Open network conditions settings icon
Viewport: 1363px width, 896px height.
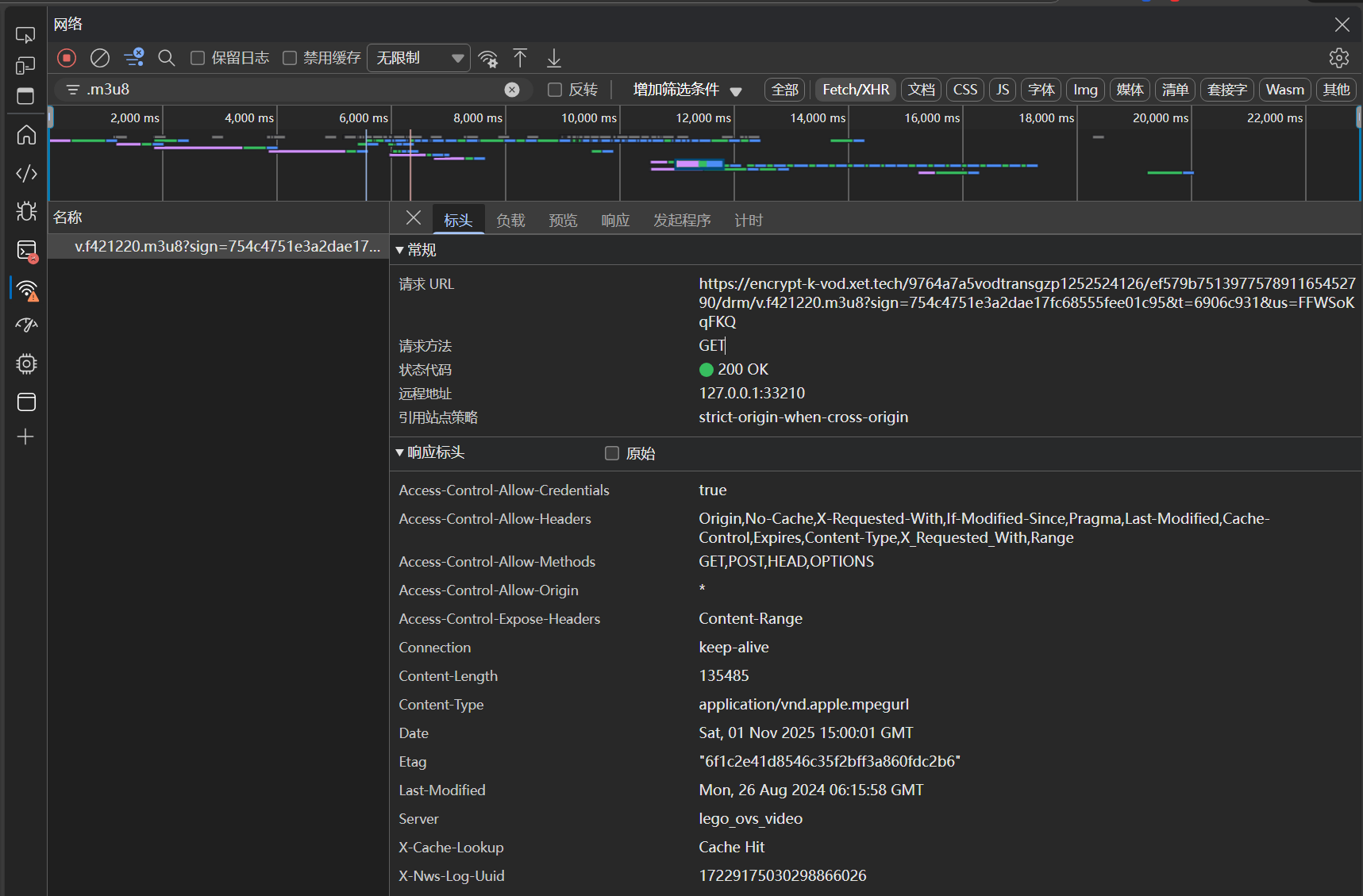point(488,58)
